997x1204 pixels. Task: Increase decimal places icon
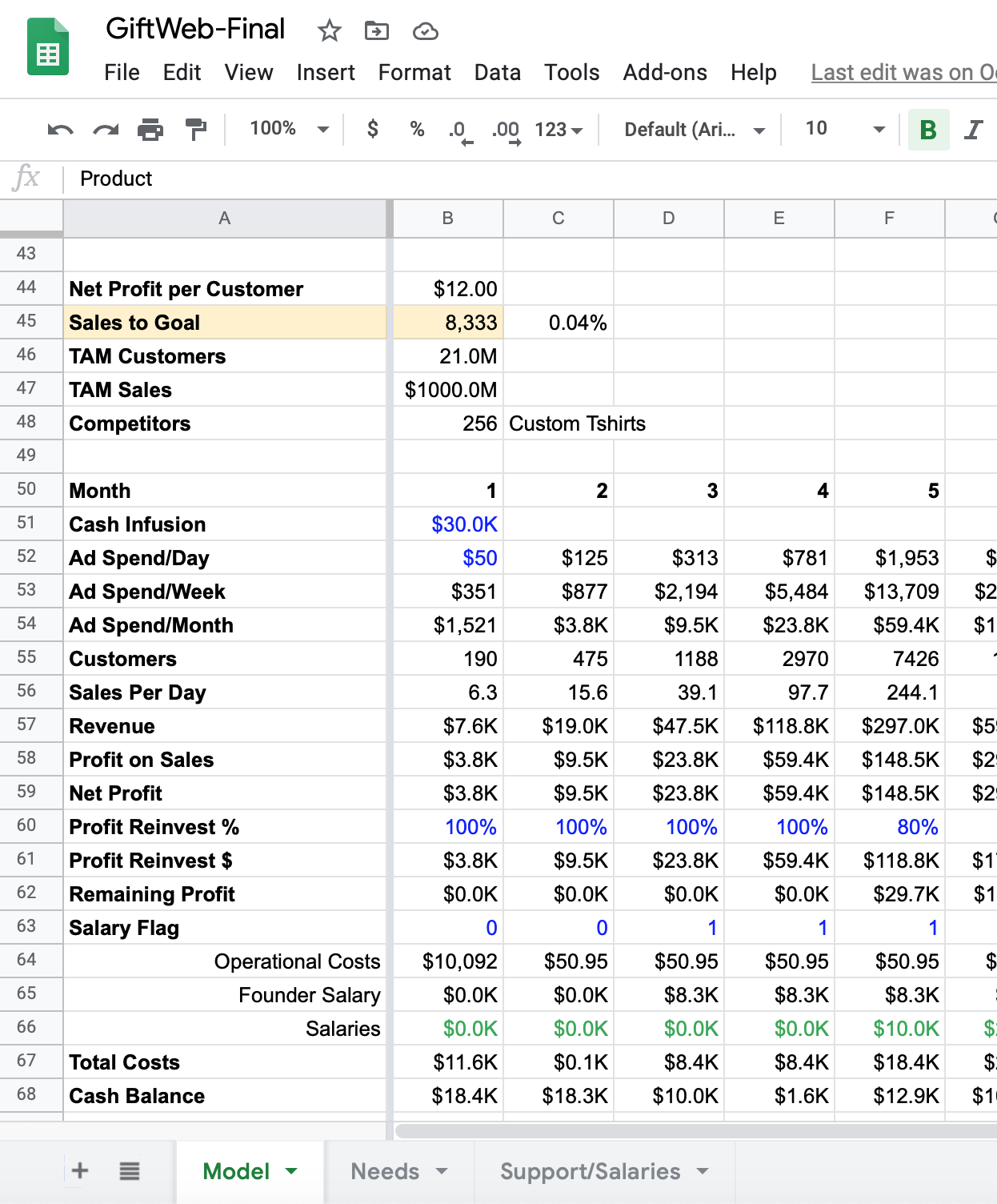503,129
